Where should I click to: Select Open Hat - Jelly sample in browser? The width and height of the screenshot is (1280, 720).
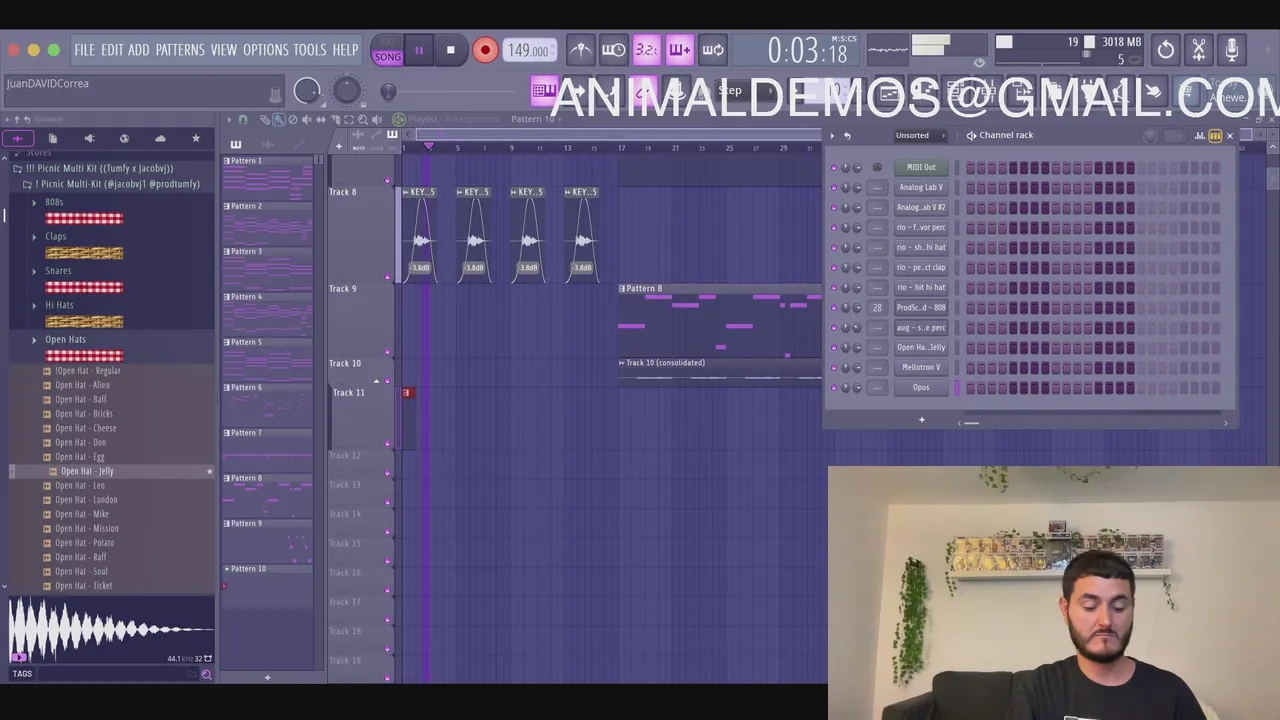coord(87,471)
